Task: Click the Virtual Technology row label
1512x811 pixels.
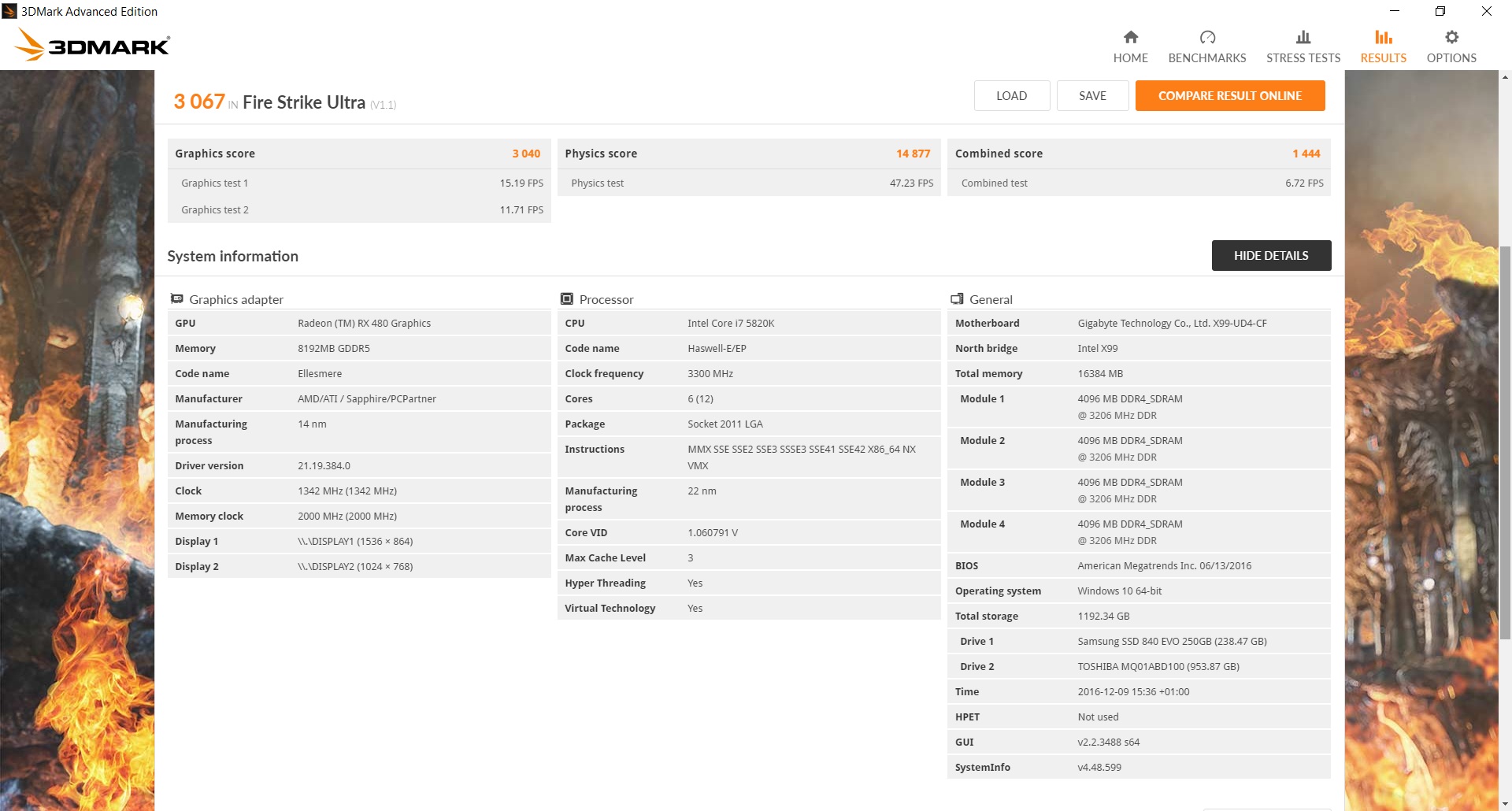Action: (x=610, y=608)
